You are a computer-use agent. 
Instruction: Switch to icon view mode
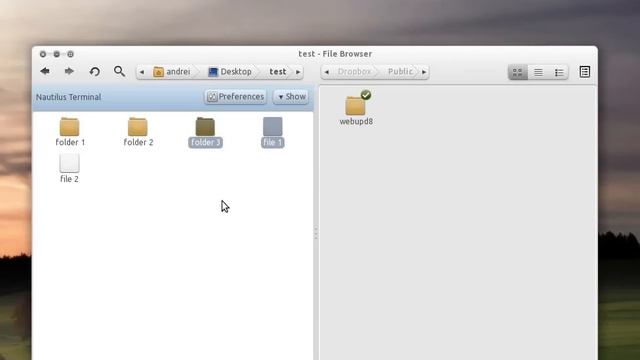[518, 72]
